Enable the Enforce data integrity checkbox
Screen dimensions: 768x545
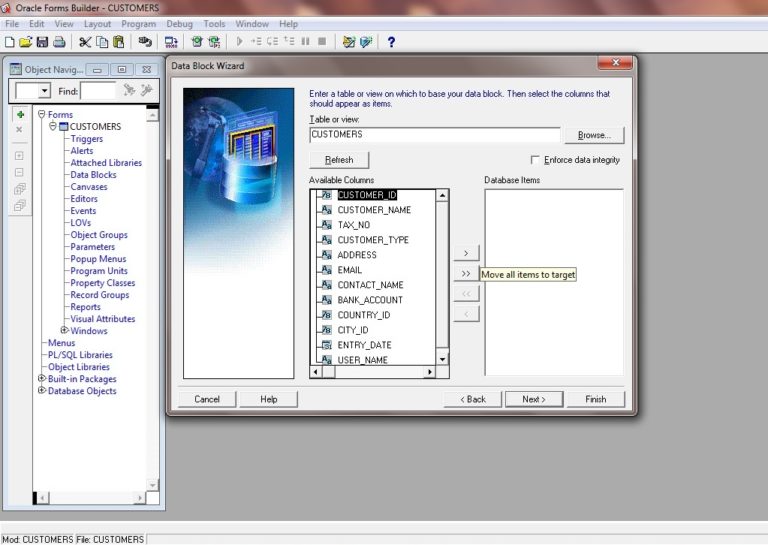535,160
